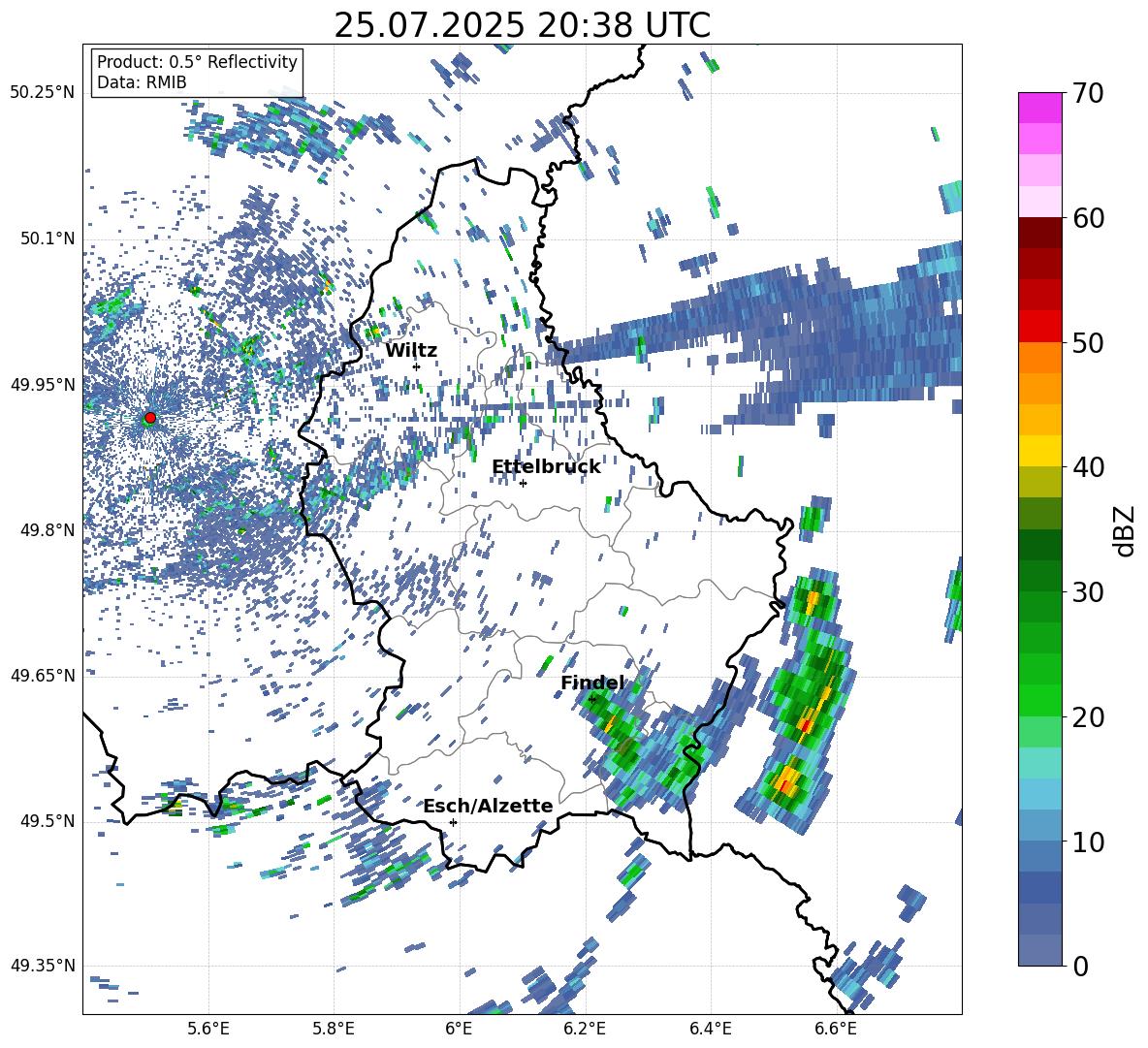
Task: Click the slate blue bottom colorbar segment at 0
Action: coord(1039,950)
